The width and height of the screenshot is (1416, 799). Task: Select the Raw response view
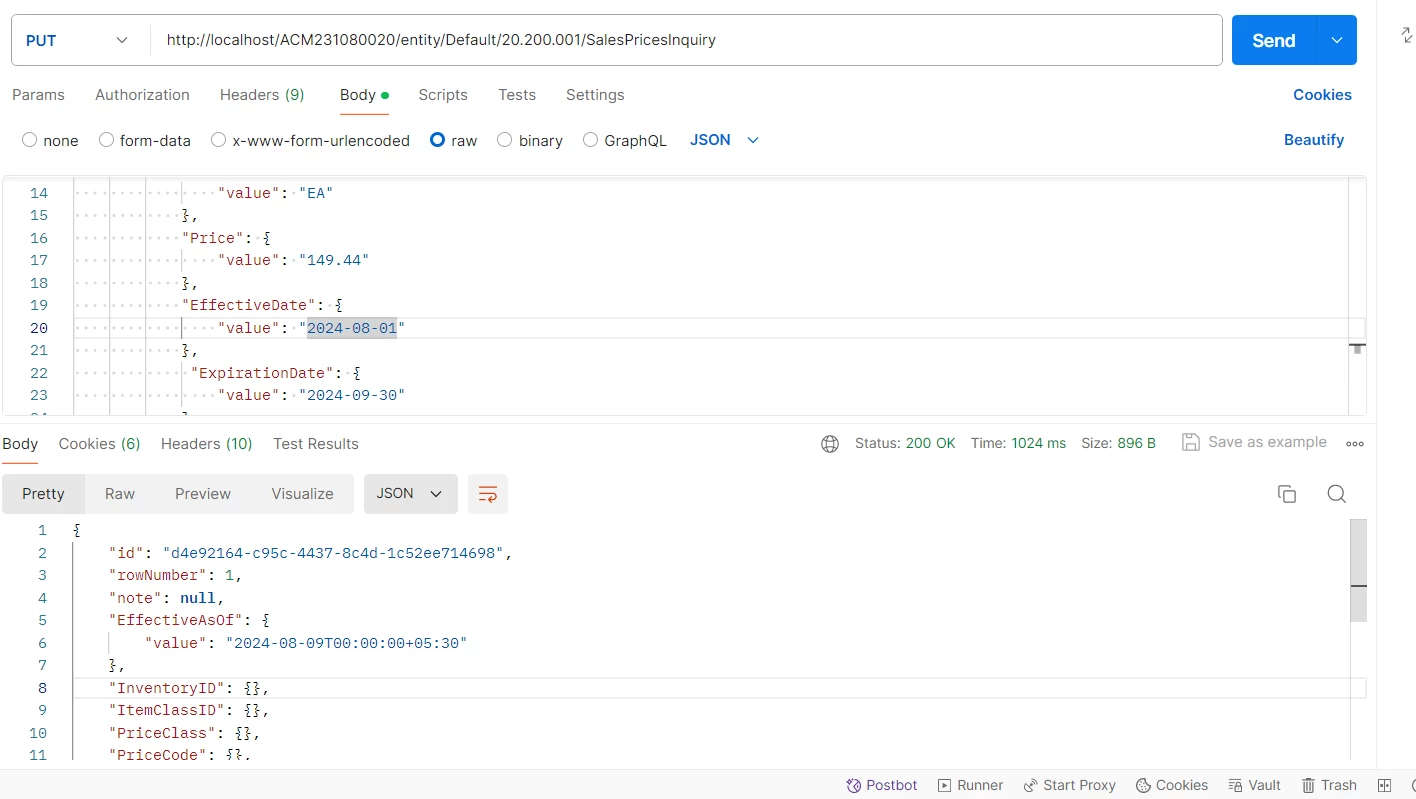click(120, 494)
